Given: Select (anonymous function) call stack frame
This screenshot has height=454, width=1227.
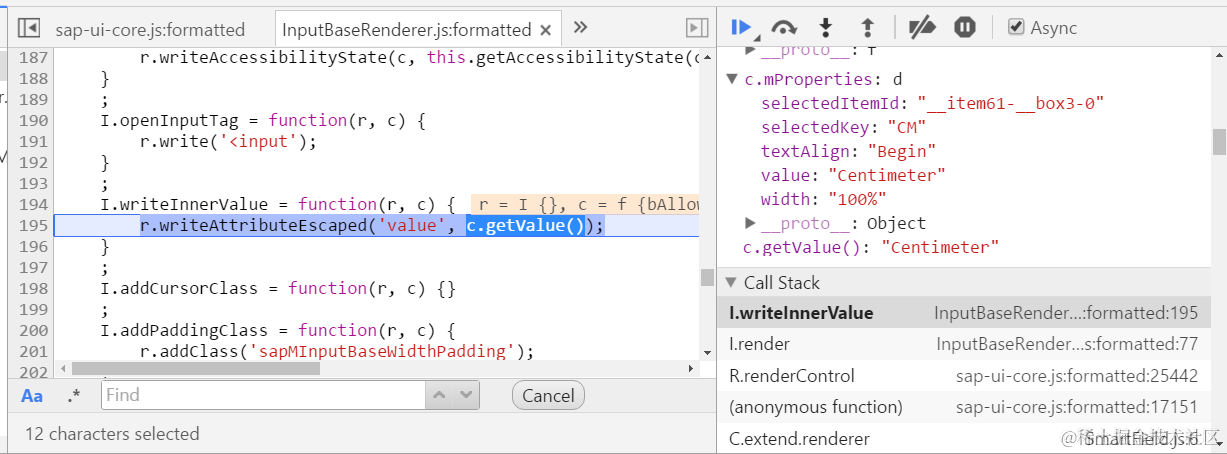Looking at the screenshot, I should pos(972,407).
